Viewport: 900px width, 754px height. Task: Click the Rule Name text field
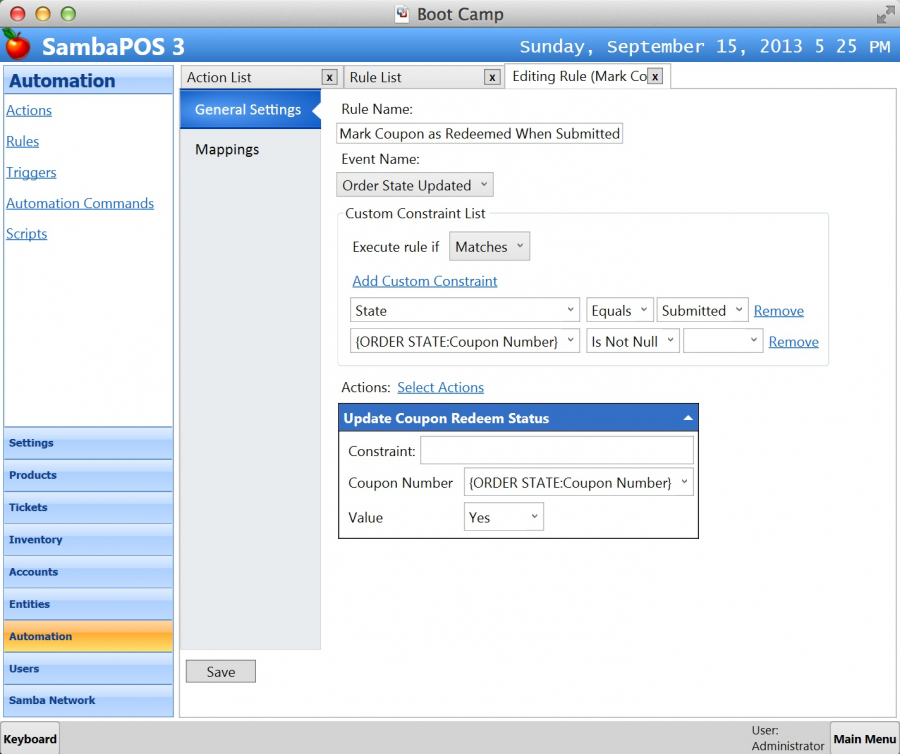480,133
